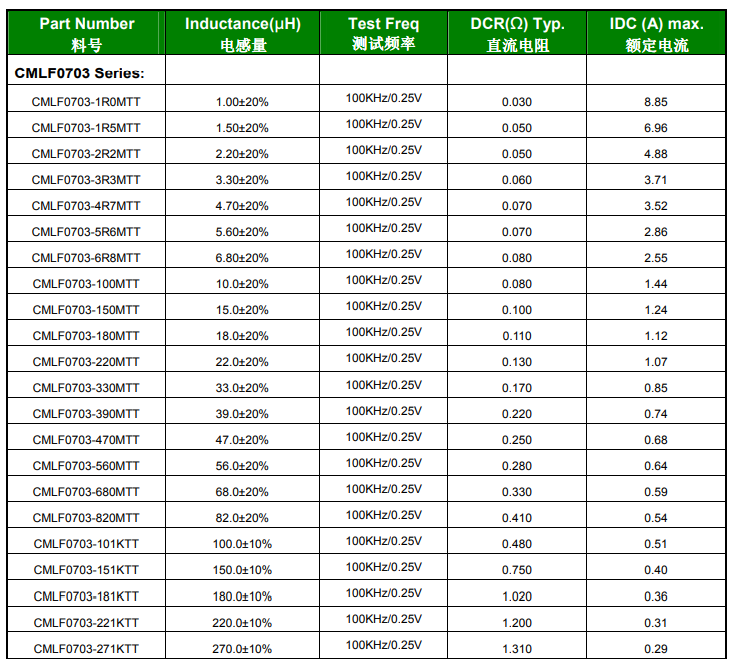
Task: Click inductance value 1.00±20%
Action: click(x=242, y=102)
